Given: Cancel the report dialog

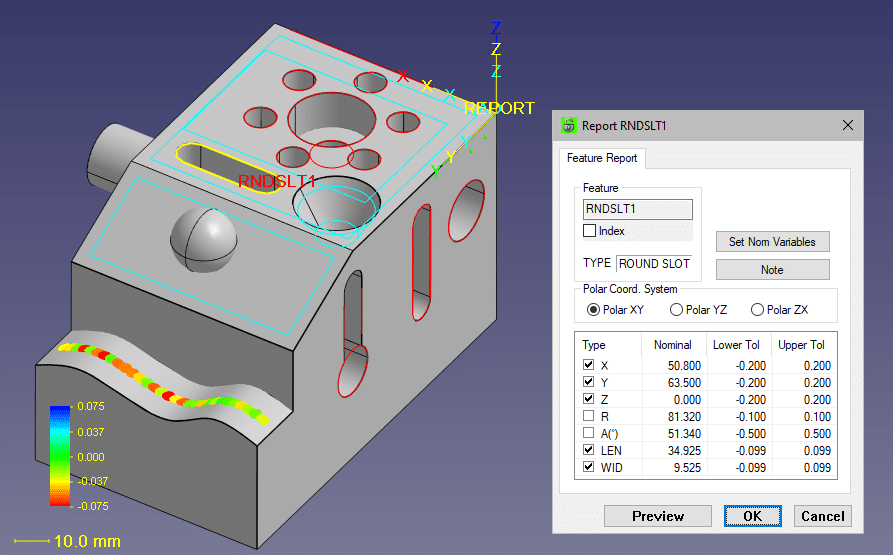Looking at the screenshot, I should tap(823, 516).
